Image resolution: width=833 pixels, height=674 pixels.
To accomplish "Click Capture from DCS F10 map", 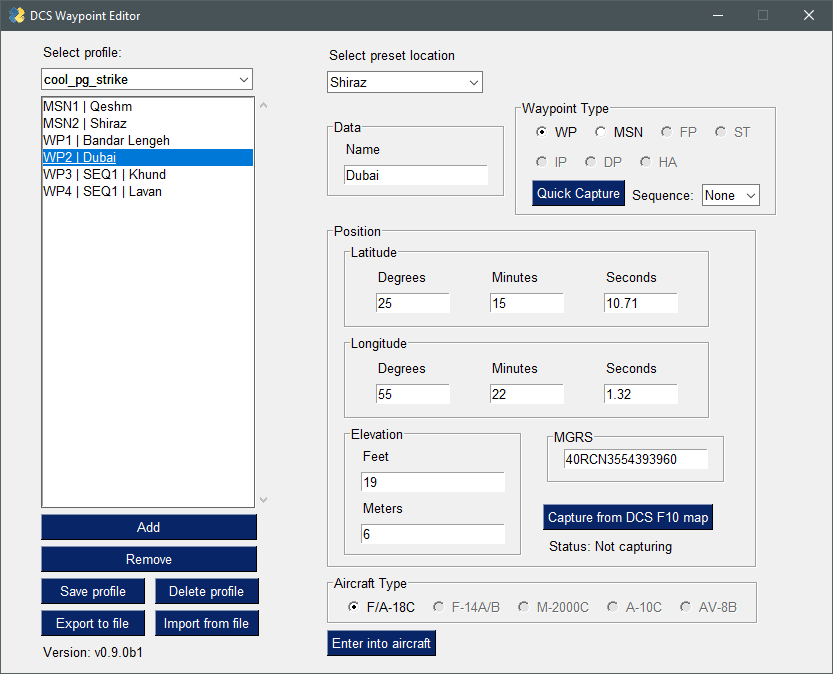I will coord(628,517).
